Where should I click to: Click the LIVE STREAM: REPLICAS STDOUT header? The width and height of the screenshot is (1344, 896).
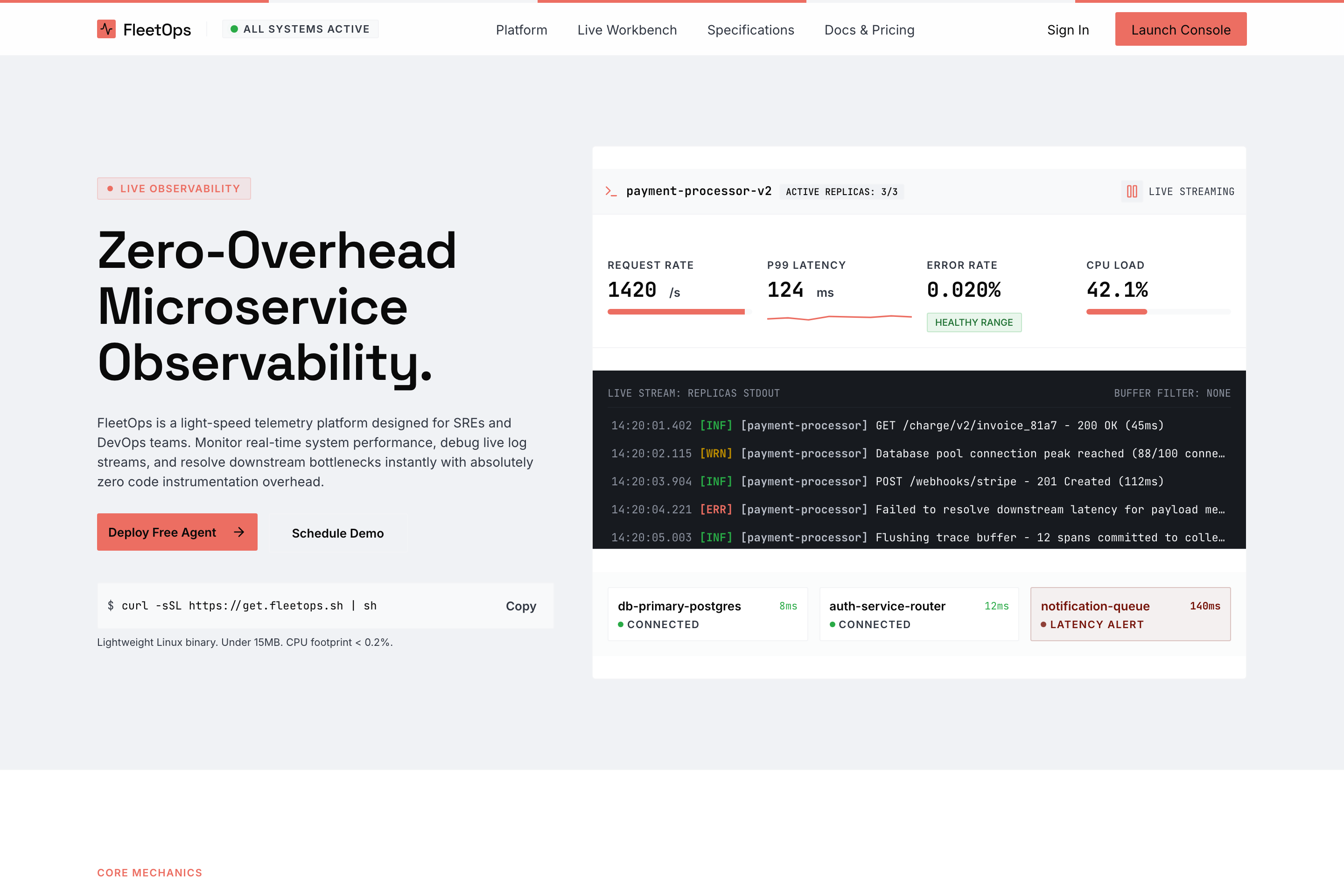click(x=693, y=393)
